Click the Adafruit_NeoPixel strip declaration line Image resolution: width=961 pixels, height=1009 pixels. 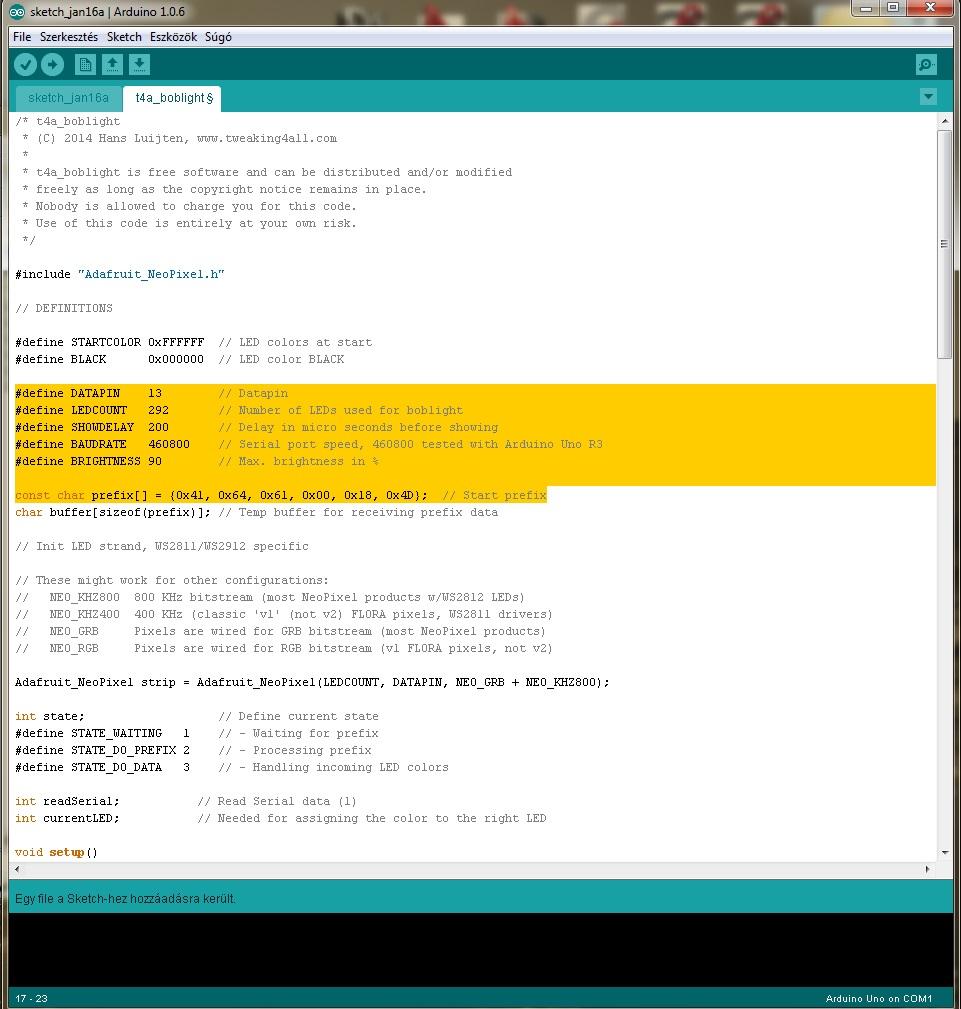pyautogui.click(x=312, y=682)
